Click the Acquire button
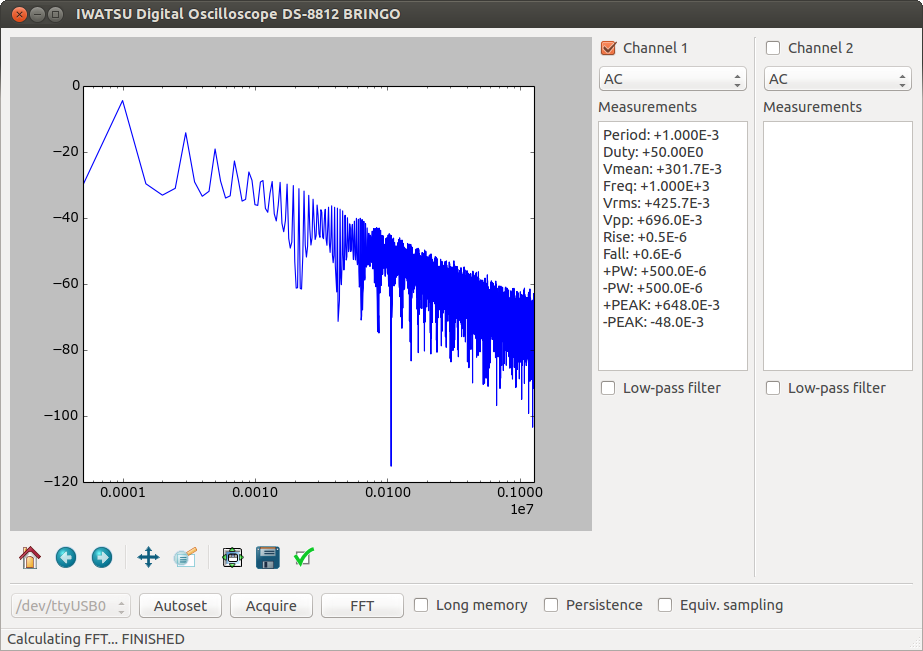 pyautogui.click(x=271, y=605)
